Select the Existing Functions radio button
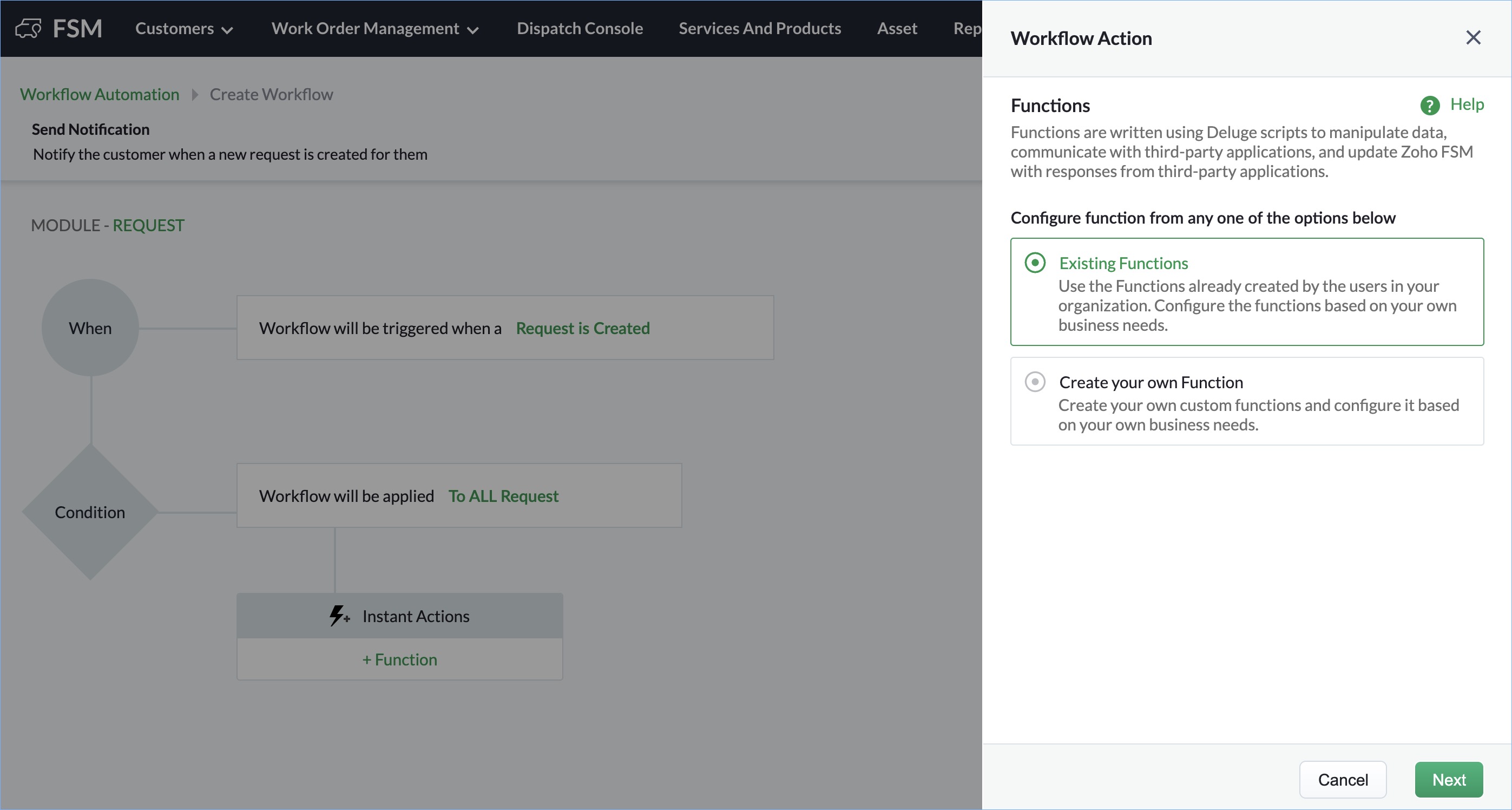The image size is (1512, 810). [x=1035, y=263]
